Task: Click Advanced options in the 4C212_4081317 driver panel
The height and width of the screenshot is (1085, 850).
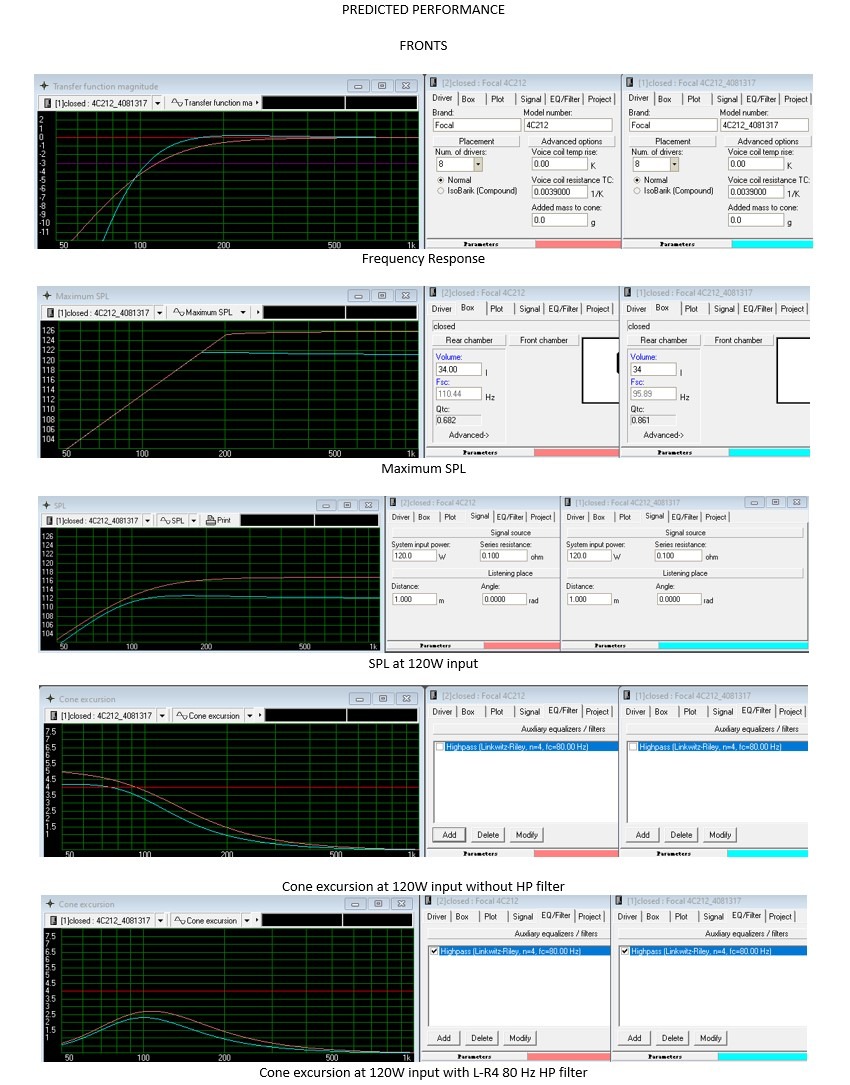Action: [768, 141]
